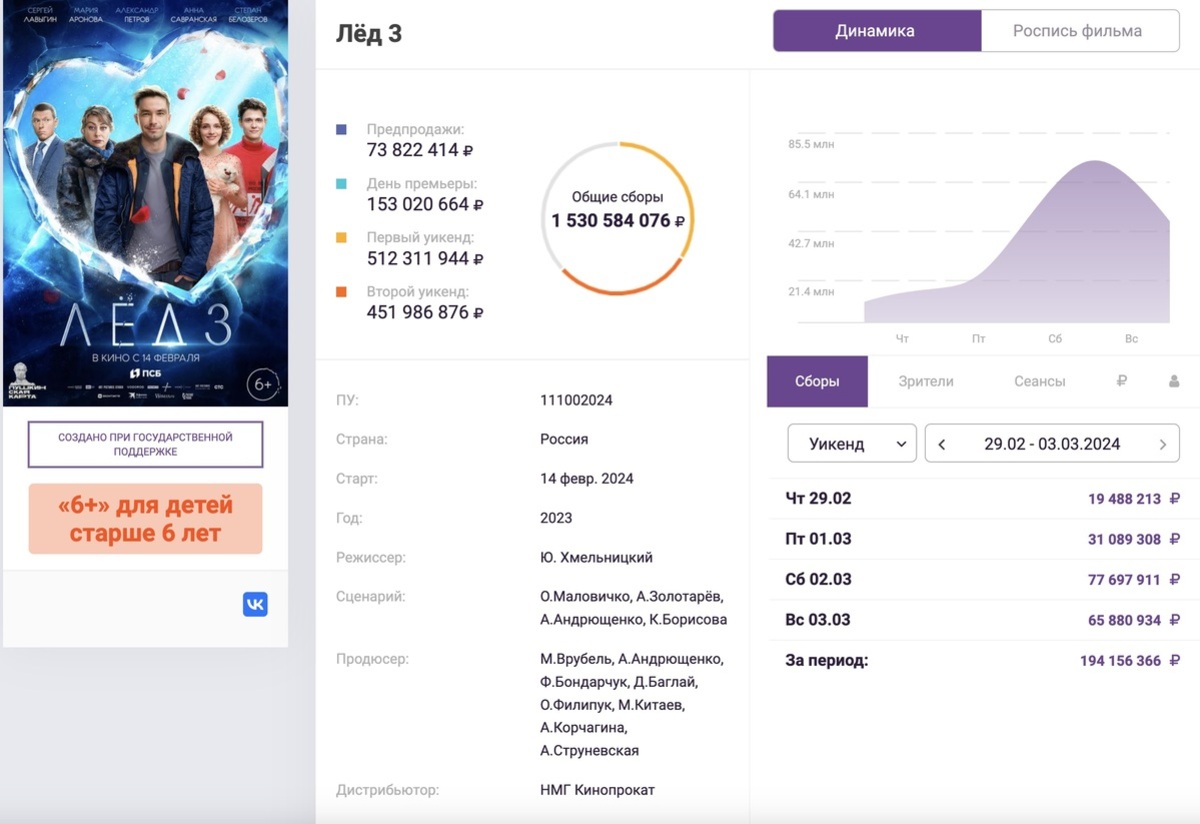
Task: Click Создано при государственной поддержке button
Action: coord(145,444)
